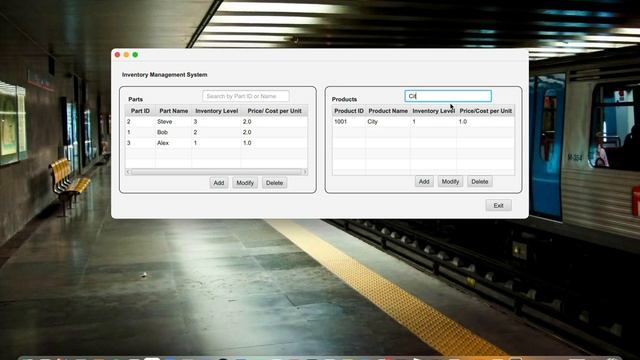This screenshot has height=360, width=640.
Task: Exit the Inventory Management System
Action: point(498,205)
